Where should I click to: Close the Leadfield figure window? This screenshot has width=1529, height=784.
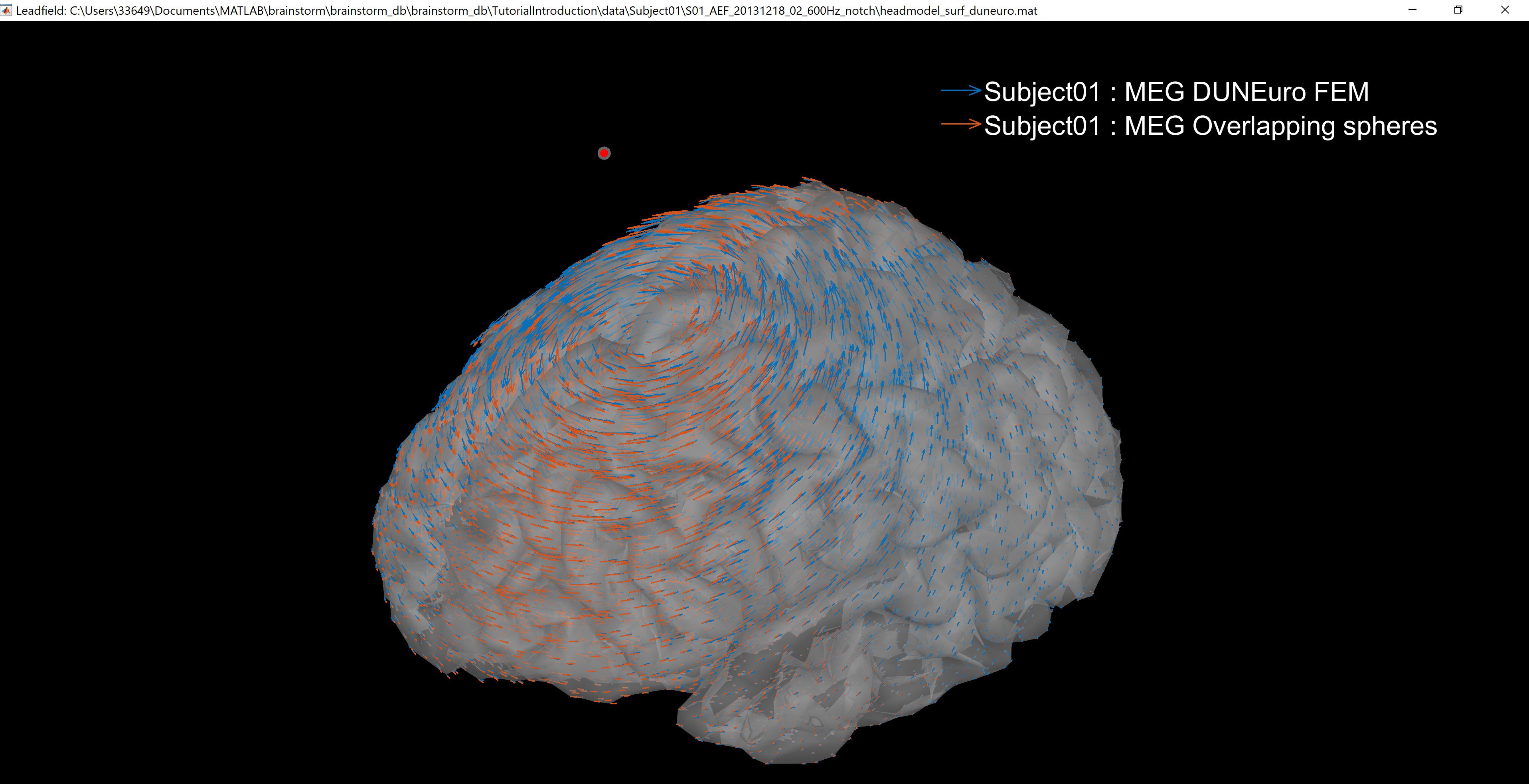(x=1505, y=10)
